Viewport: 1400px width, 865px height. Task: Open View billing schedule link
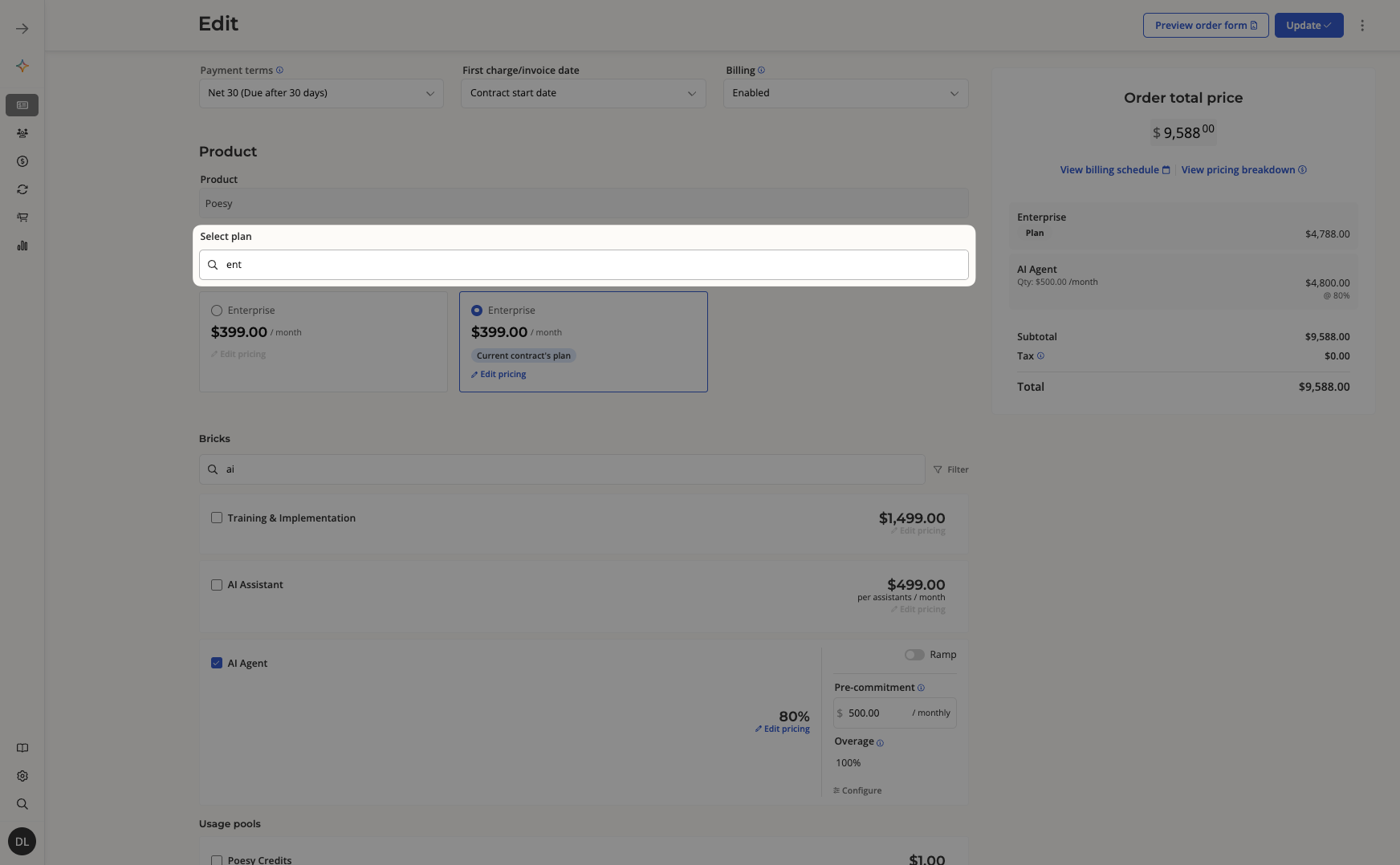(1115, 170)
